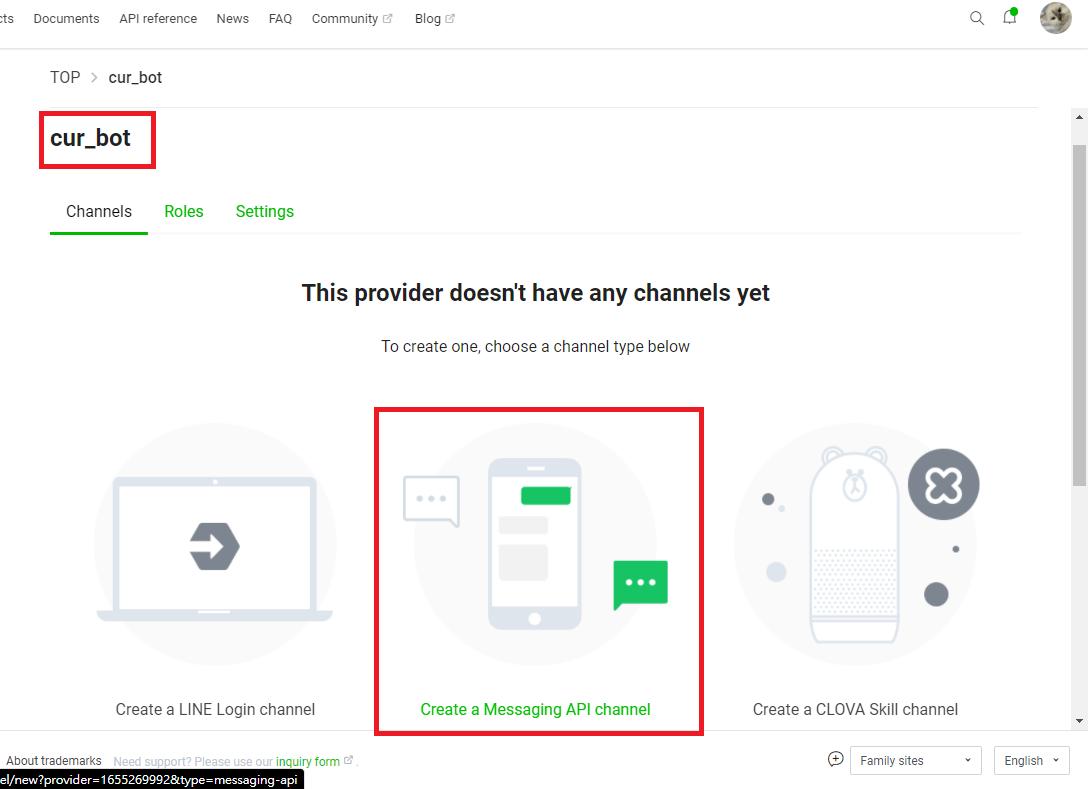
Task: Click the vertical scrollbar thumb
Action: [x=1079, y=316]
